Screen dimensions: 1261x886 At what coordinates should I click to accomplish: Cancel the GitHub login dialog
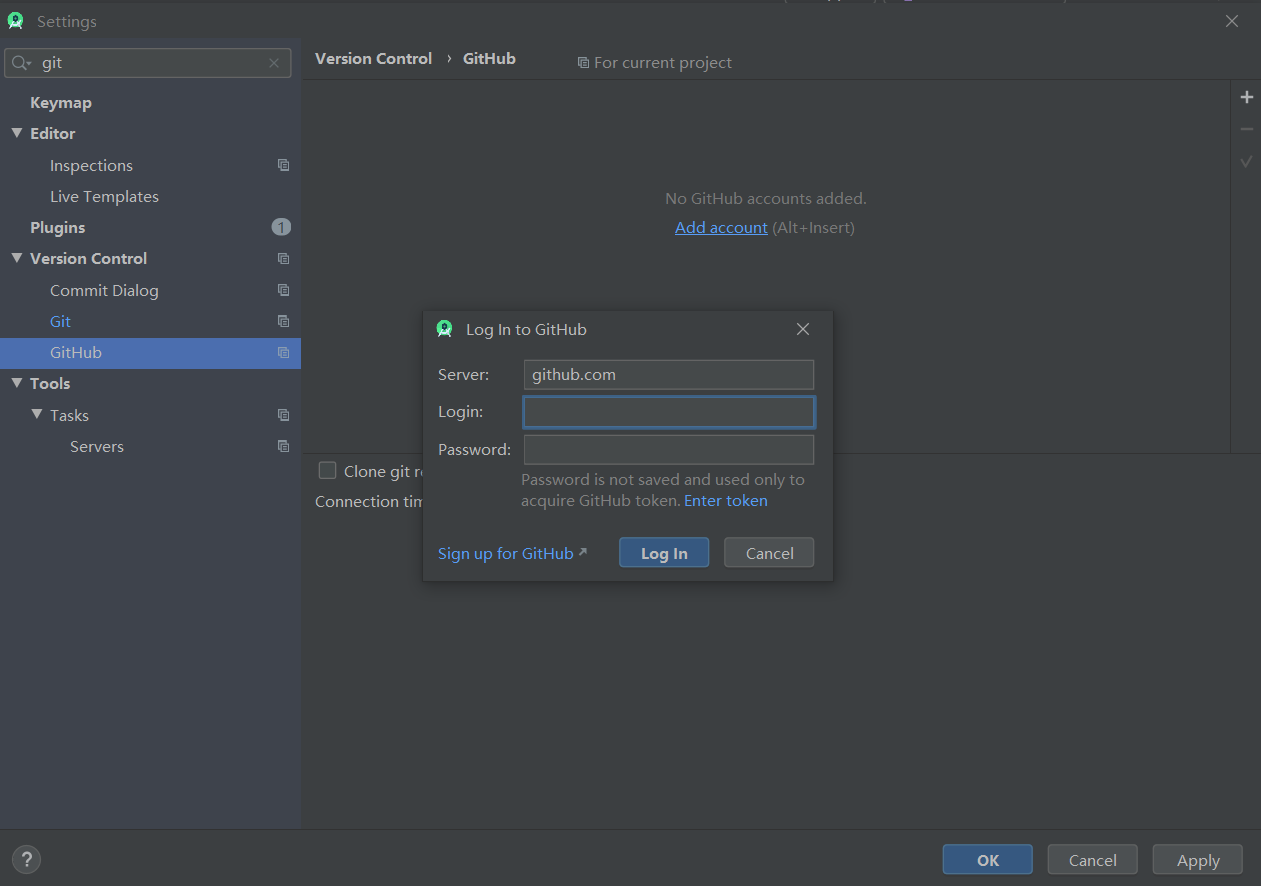coord(769,553)
